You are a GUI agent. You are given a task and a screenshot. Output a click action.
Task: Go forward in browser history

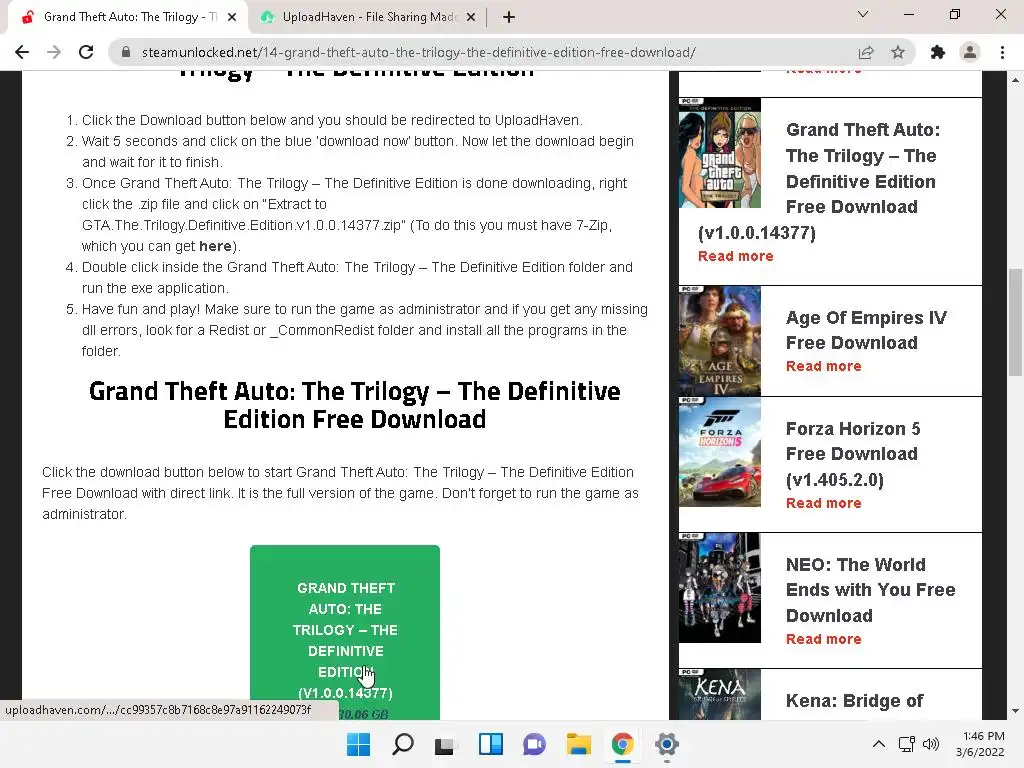click(x=54, y=52)
